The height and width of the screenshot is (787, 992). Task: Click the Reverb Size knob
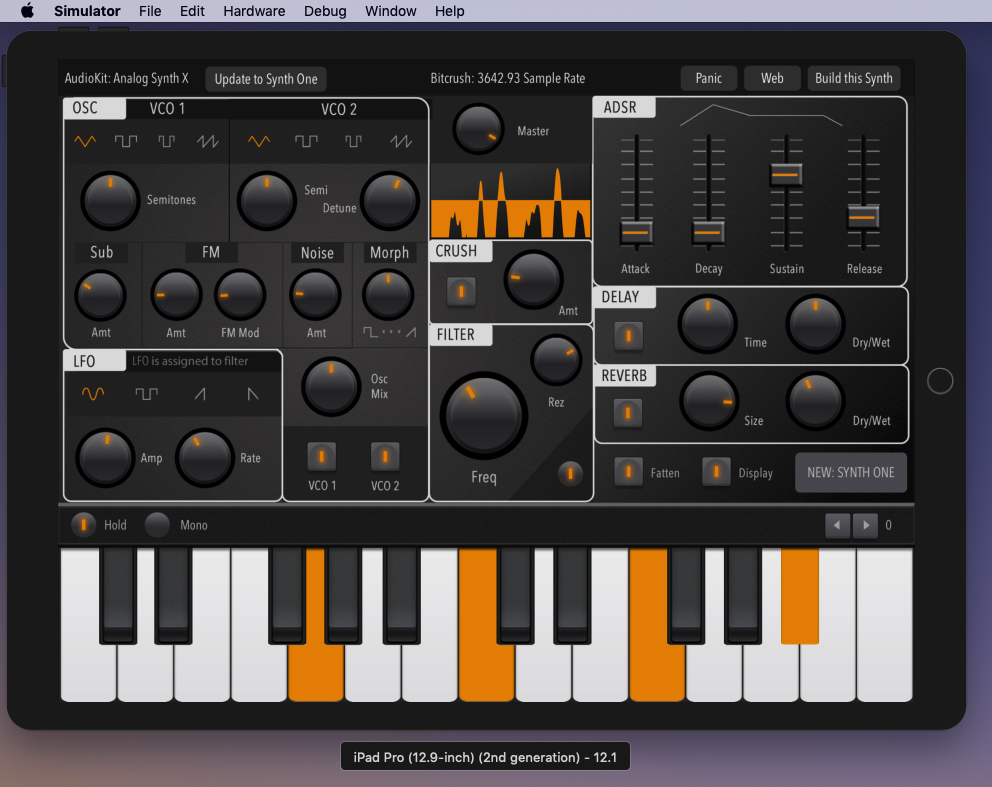[x=709, y=402]
